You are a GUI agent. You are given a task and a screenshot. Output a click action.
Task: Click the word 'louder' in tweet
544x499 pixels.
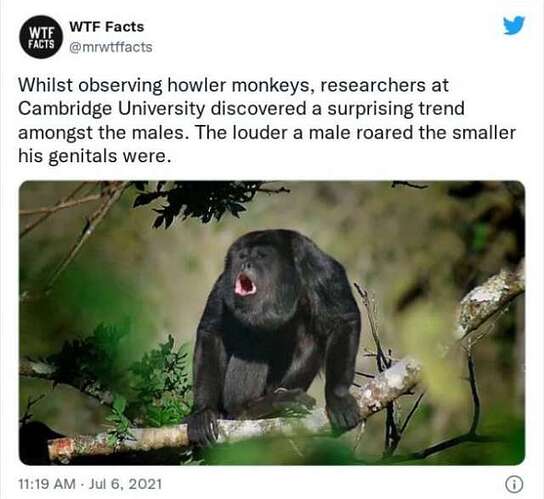click(x=260, y=133)
